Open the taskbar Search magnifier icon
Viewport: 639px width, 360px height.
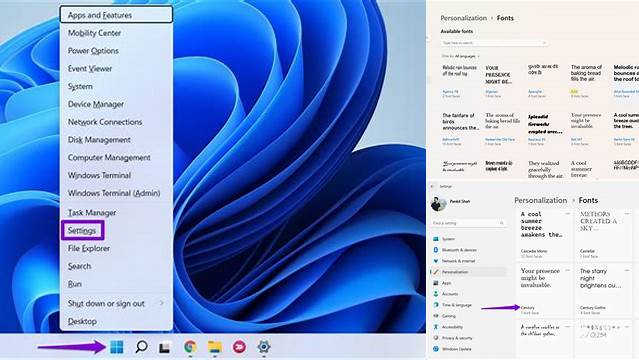(x=141, y=347)
